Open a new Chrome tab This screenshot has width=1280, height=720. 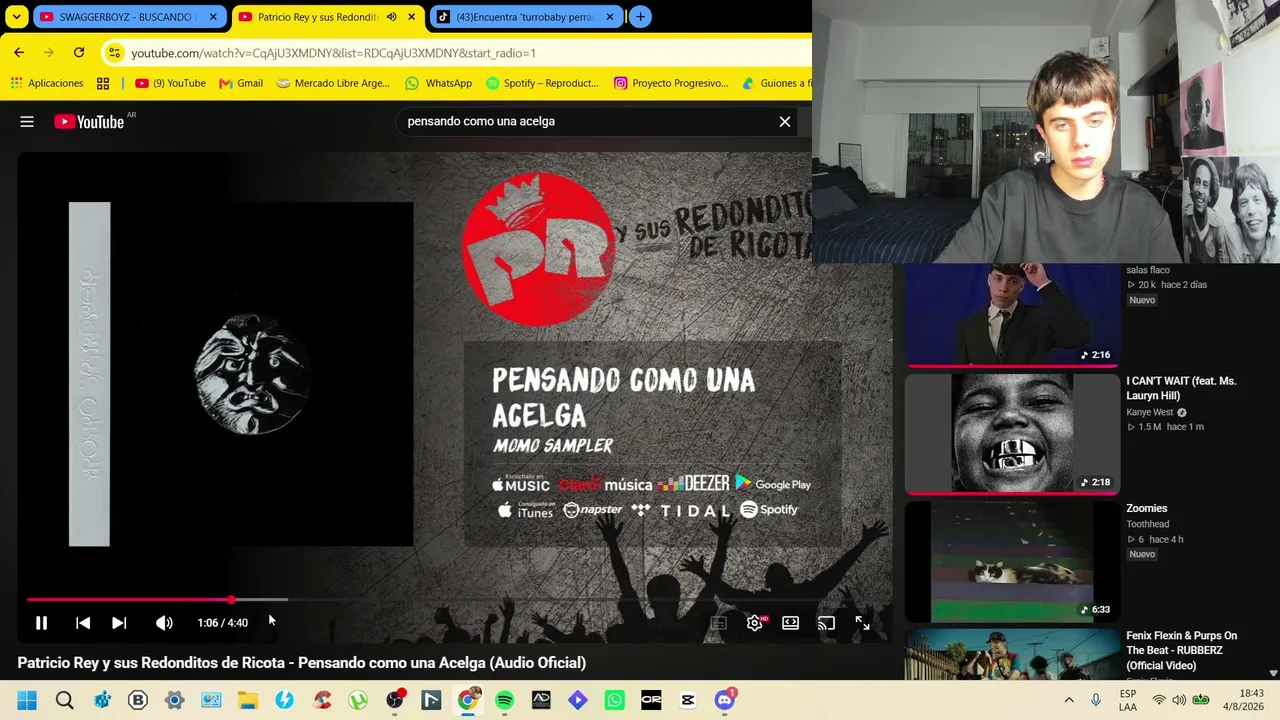pyautogui.click(x=640, y=17)
